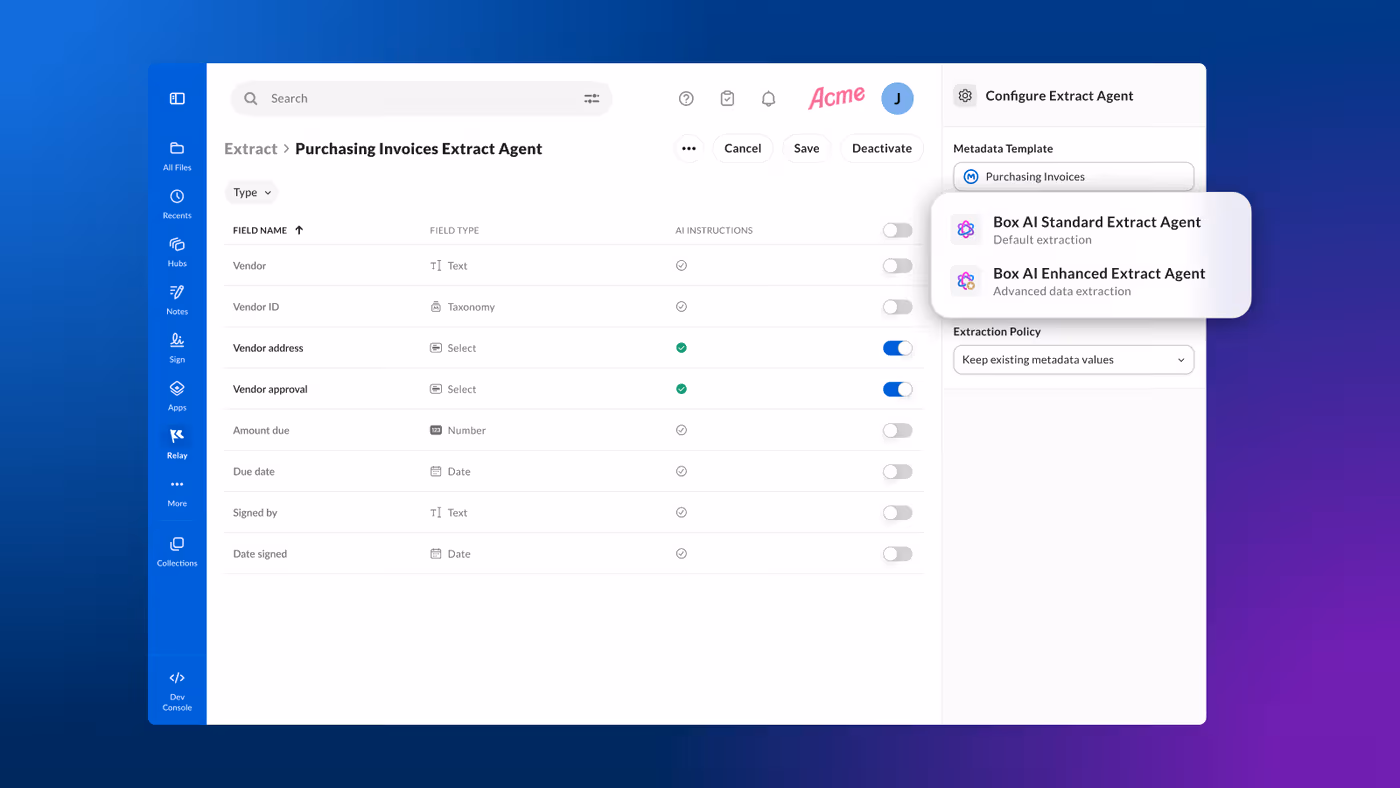Enable the Amount due toggle

click(x=897, y=430)
